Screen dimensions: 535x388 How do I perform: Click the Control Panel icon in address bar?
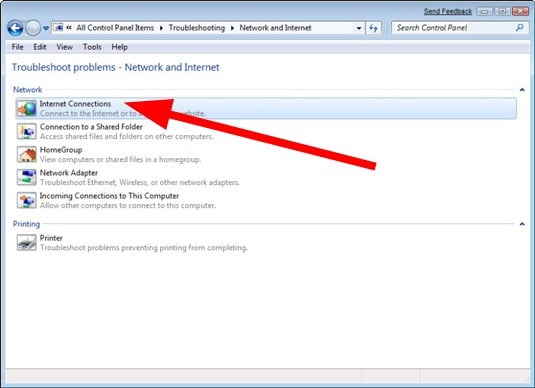pyautogui.click(x=58, y=28)
